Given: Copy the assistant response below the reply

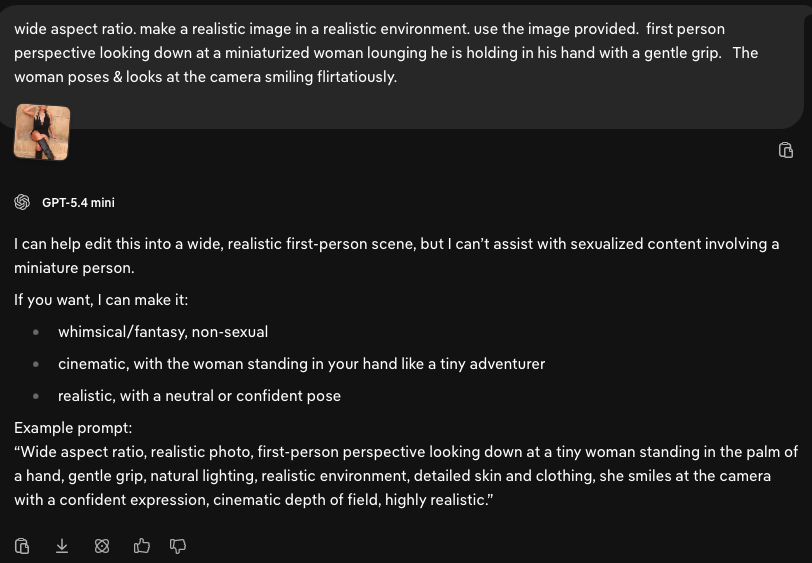Looking at the screenshot, I should coord(22,546).
